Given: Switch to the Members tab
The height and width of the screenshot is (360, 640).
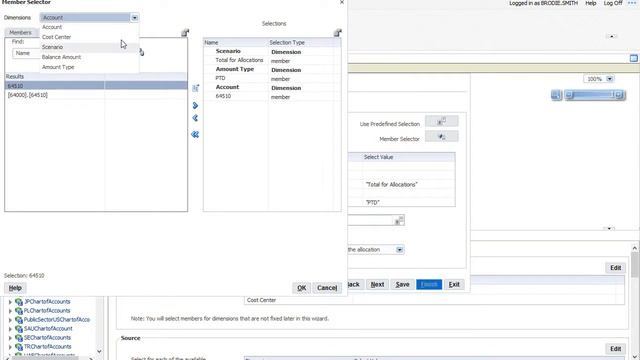Looking at the screenshot, I should (x=20, y=32).
